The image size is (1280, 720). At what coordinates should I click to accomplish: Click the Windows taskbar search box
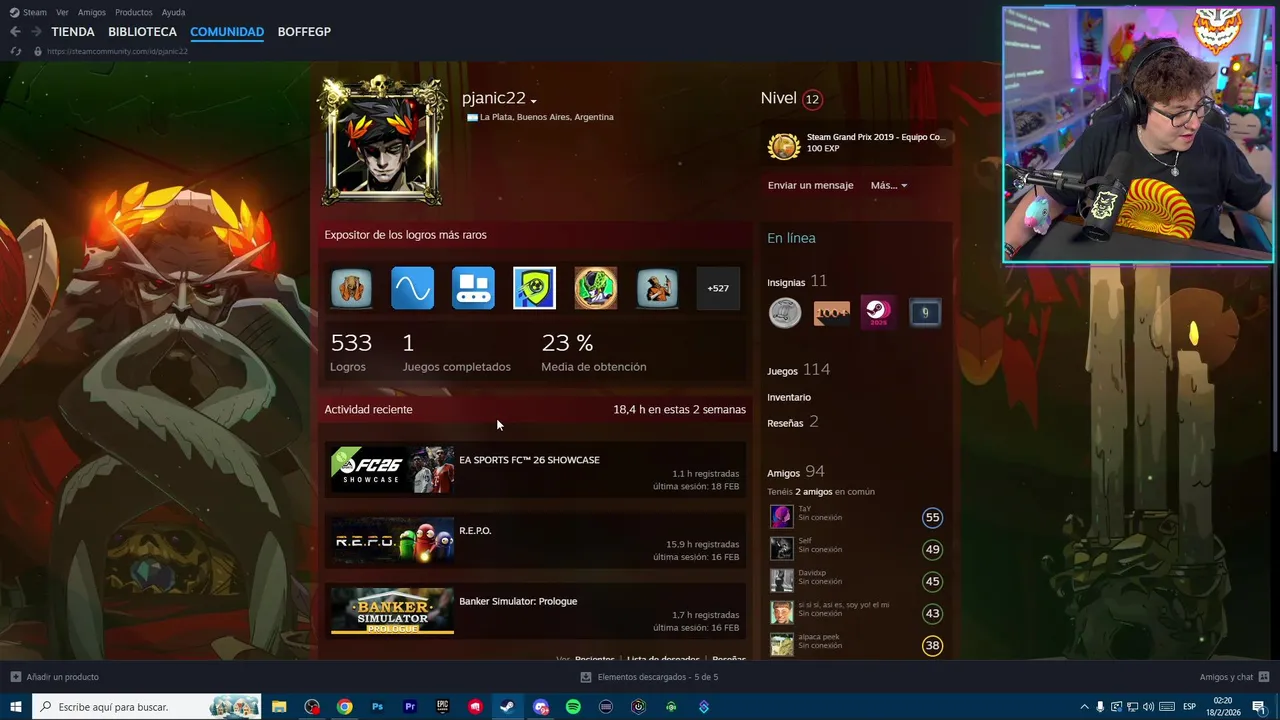pos(146,707)
